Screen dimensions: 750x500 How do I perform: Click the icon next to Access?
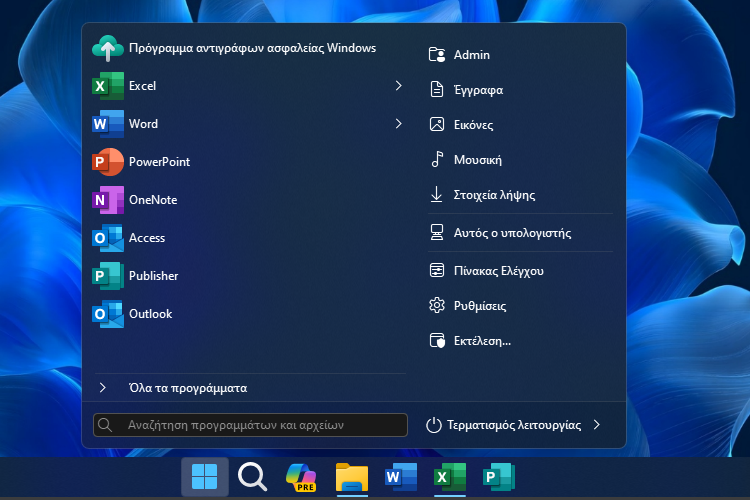pos(108,238)
